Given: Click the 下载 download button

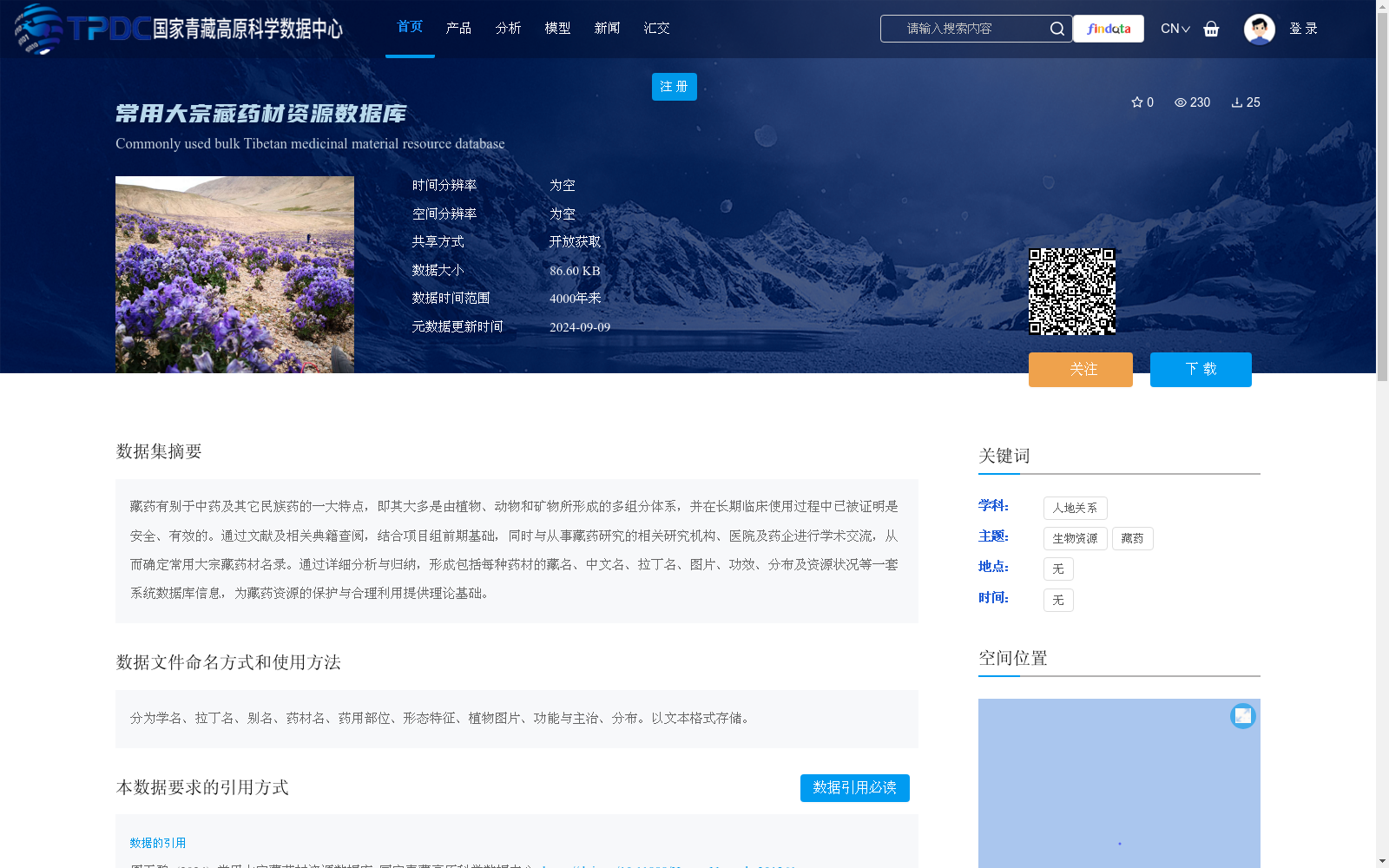Looking at the screenshot, I should (x=1201, y=369).
